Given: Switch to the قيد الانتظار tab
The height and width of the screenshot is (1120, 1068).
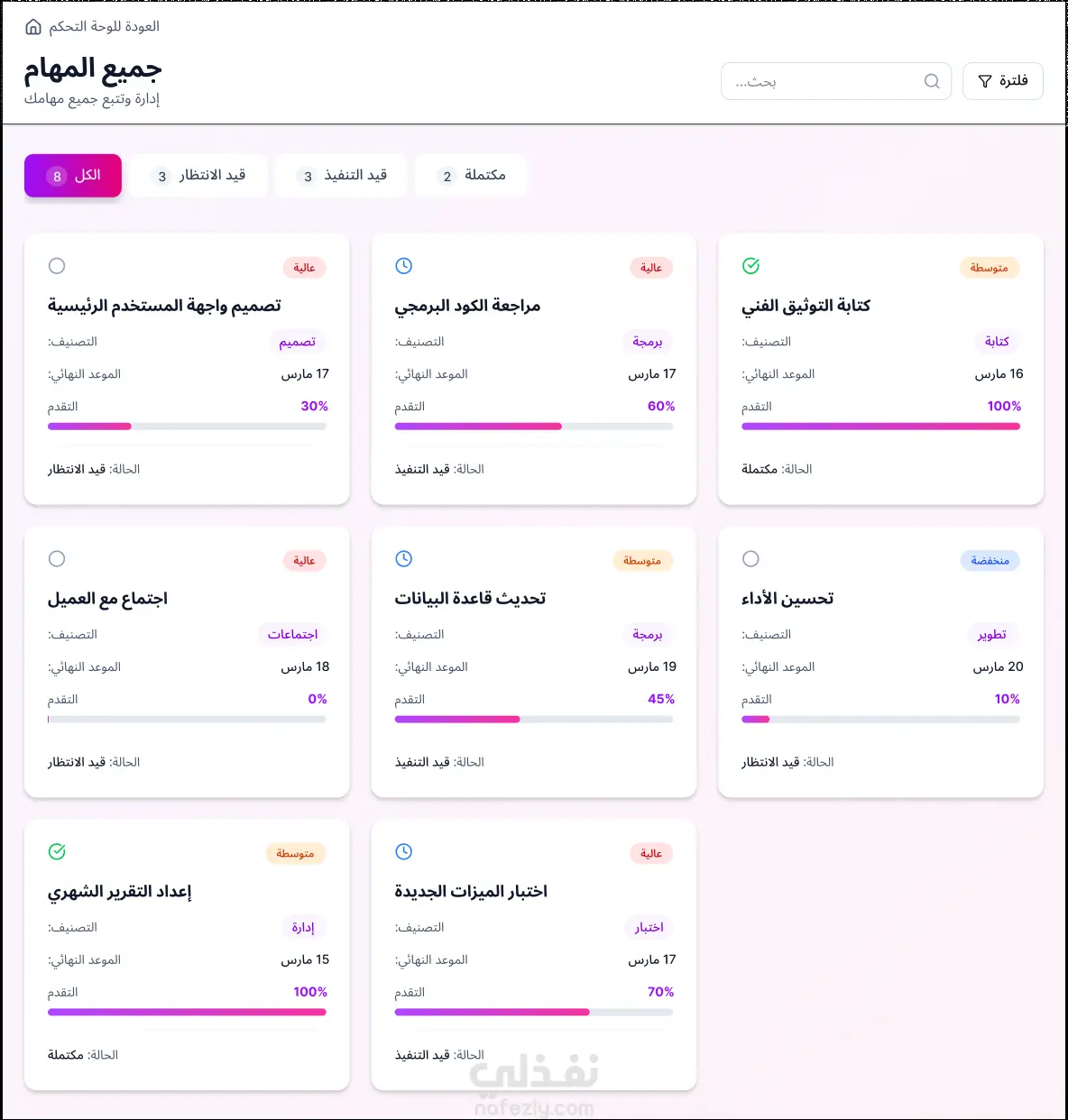Looking at the screenshot, I should point(198,175).
